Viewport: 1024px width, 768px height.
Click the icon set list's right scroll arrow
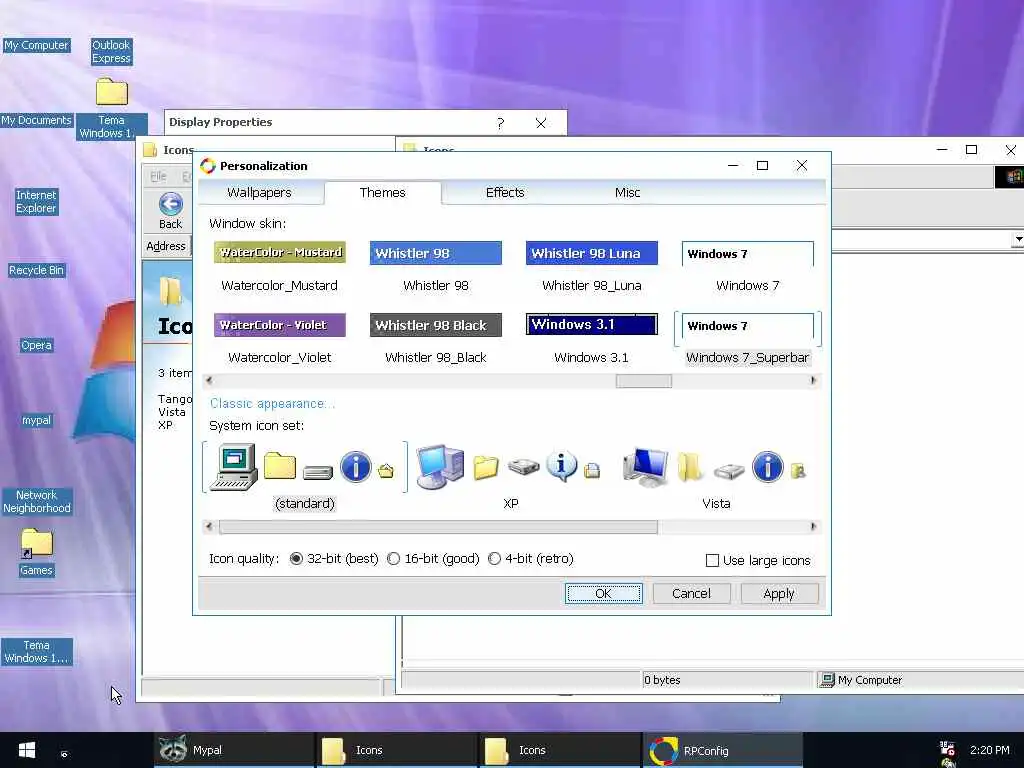pos(813,527)
